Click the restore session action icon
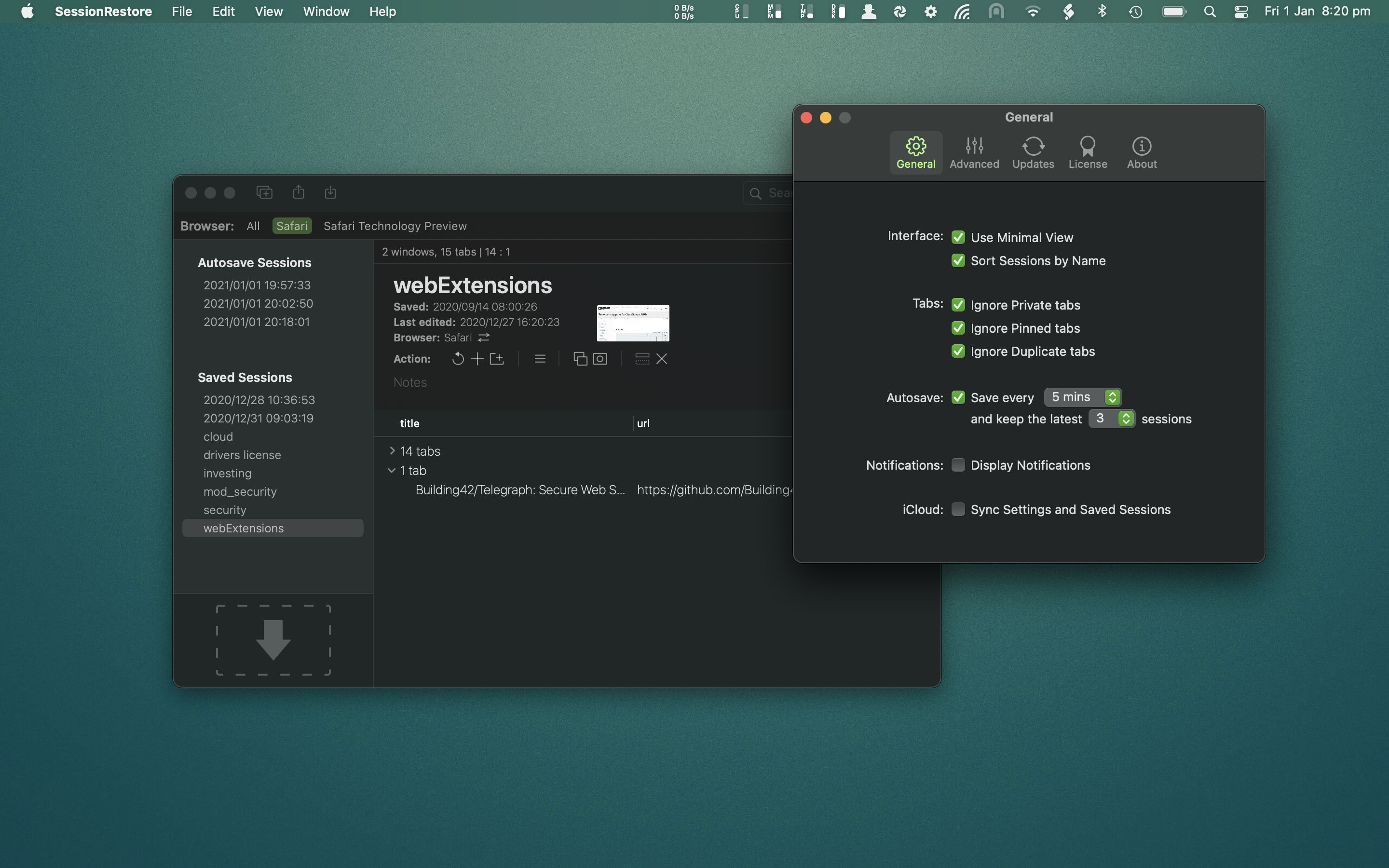The height and width of the screenshot is (868, 1389). click(457, 359)
